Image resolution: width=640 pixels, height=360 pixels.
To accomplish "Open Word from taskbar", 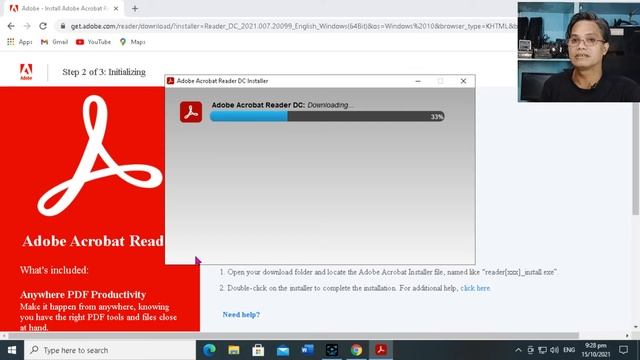I will click(x=307, y=350).
